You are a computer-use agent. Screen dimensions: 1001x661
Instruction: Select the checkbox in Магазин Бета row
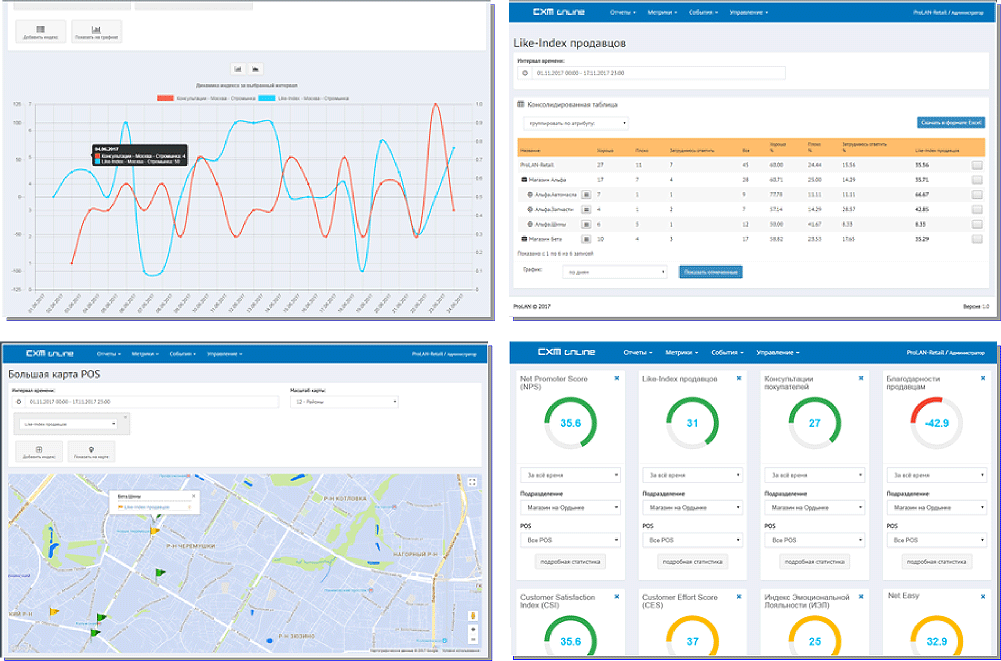pyautogui.click(x=976, y=240)
